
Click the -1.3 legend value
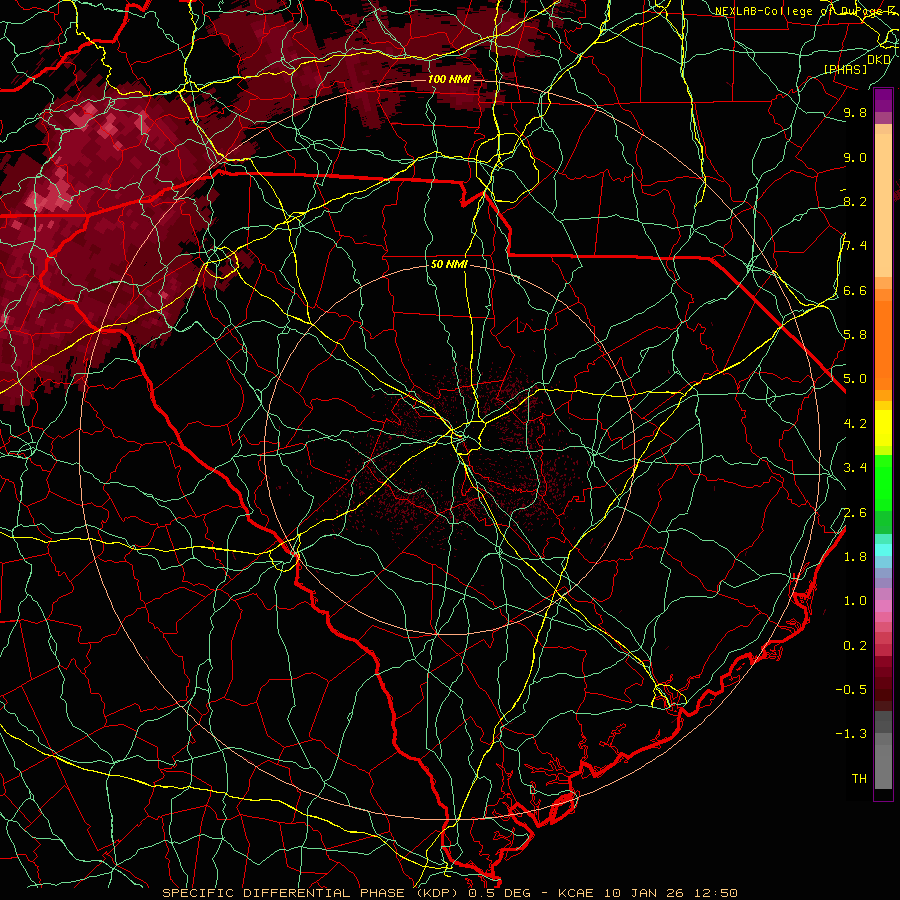(x=851, y=734)
